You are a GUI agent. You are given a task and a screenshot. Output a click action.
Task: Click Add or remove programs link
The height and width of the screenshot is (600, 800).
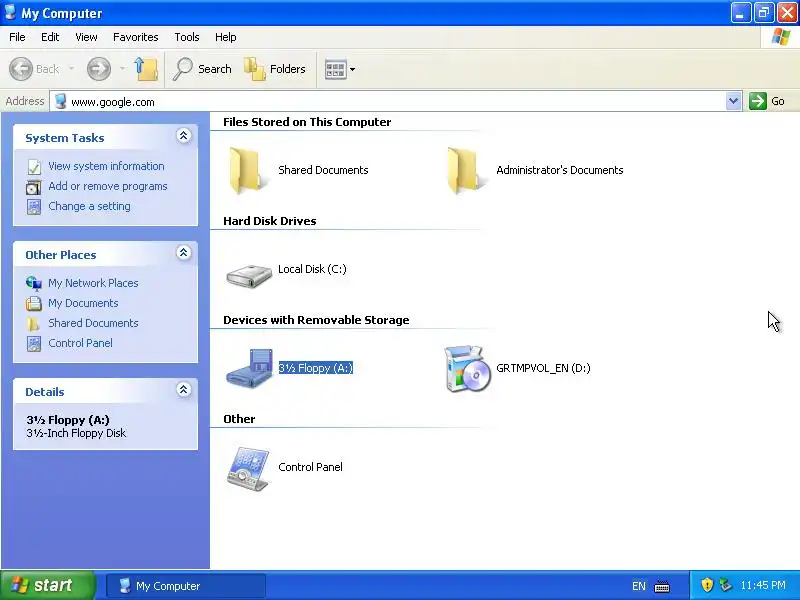pyautogui.click(x=108, y=186)
